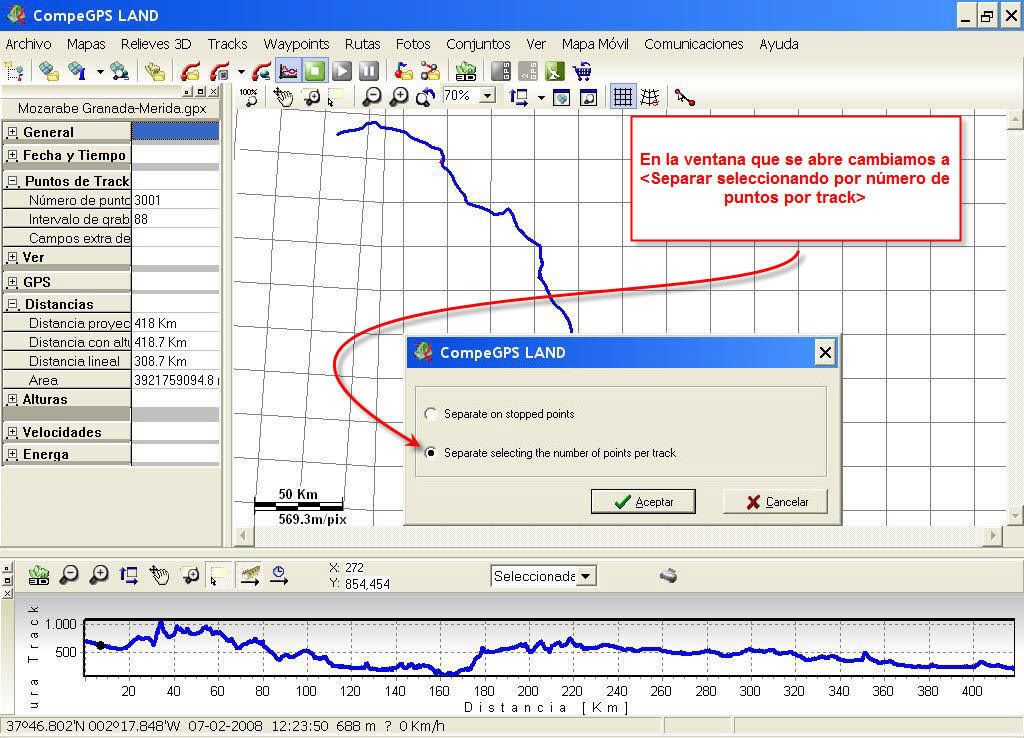Open the Mapa Móvil menu

pos(595,44)
